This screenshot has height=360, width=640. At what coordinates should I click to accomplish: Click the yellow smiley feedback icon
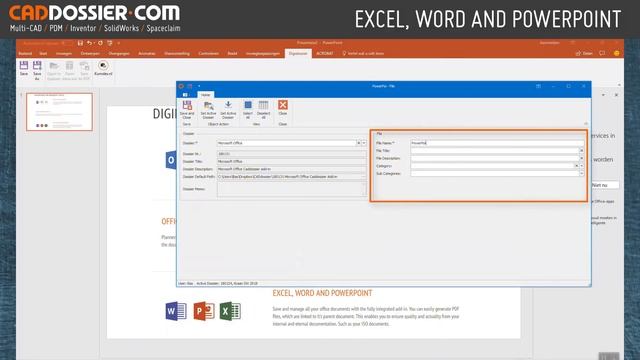point(616,53)
